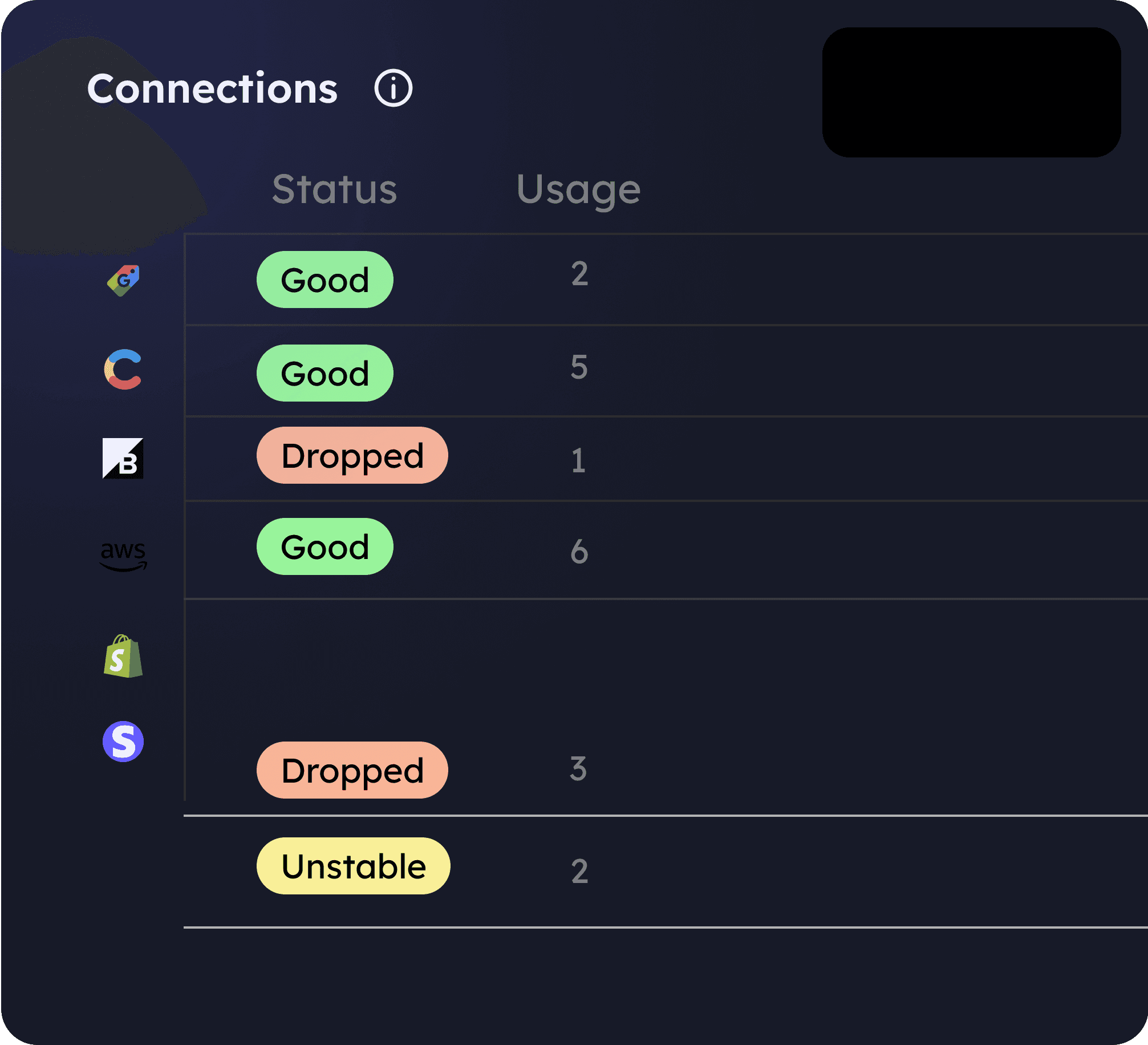Click the Connections heading
The height and width of the screenshot is (1045, 1148).
[x=213, y=88]
